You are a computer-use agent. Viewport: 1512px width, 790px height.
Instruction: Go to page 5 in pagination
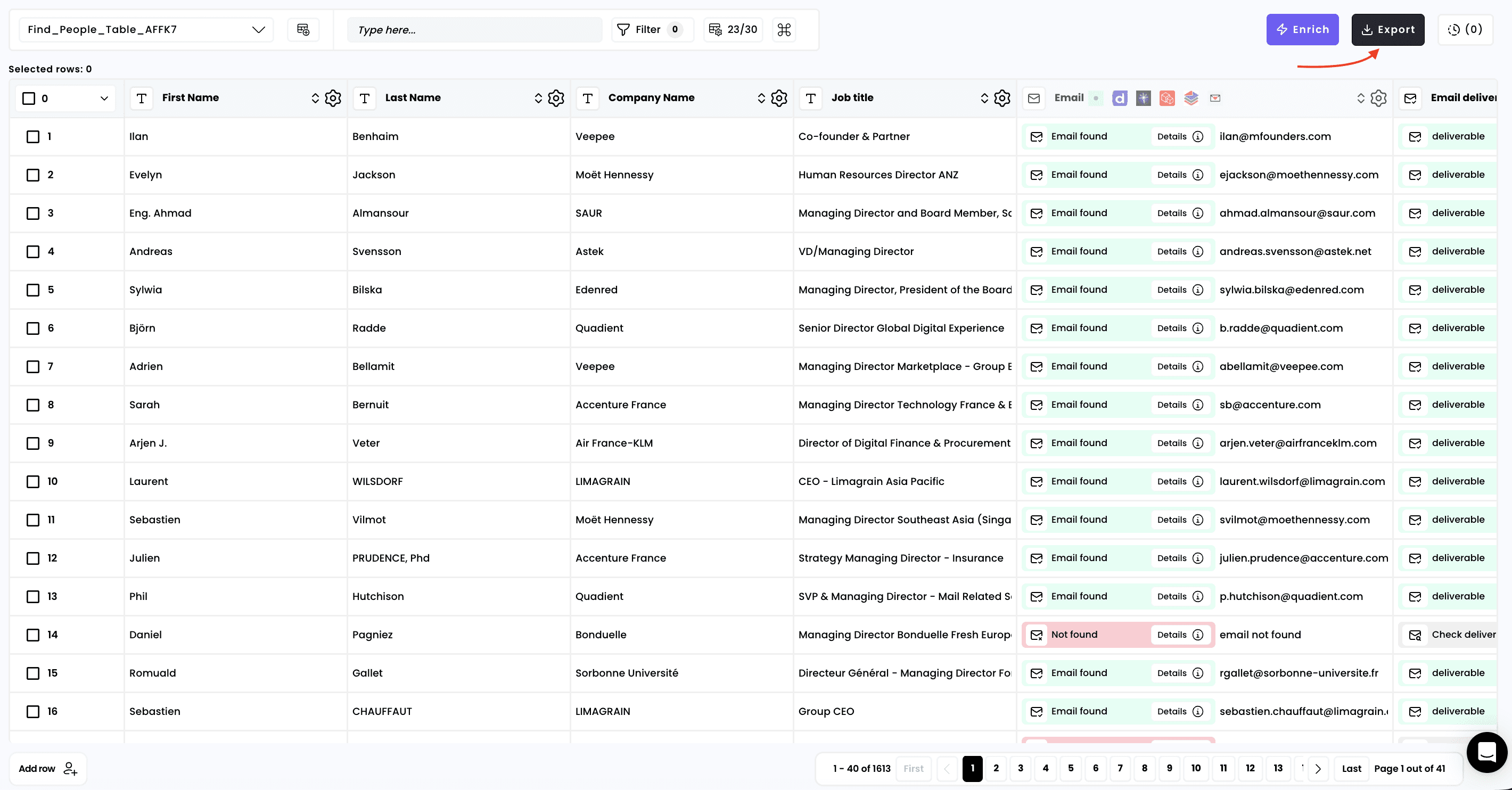tap(1071, 768)
